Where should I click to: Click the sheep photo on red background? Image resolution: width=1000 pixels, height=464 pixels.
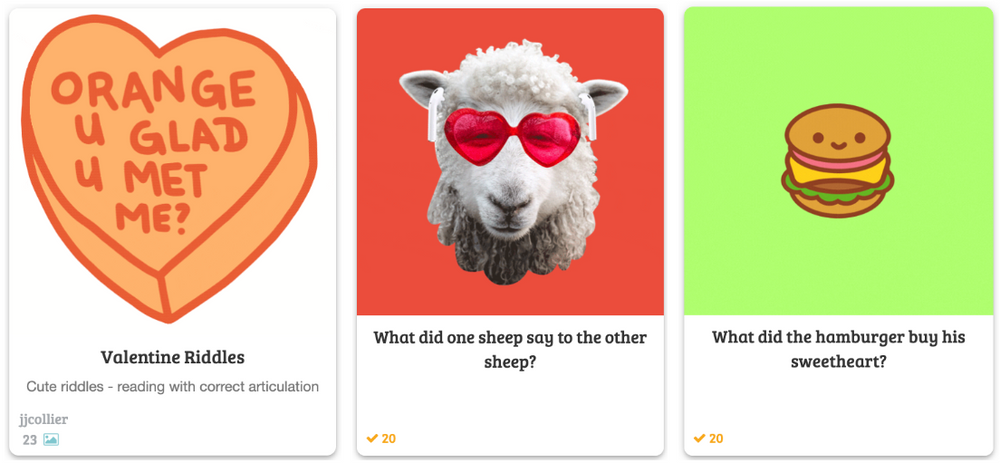click(513, 162)
